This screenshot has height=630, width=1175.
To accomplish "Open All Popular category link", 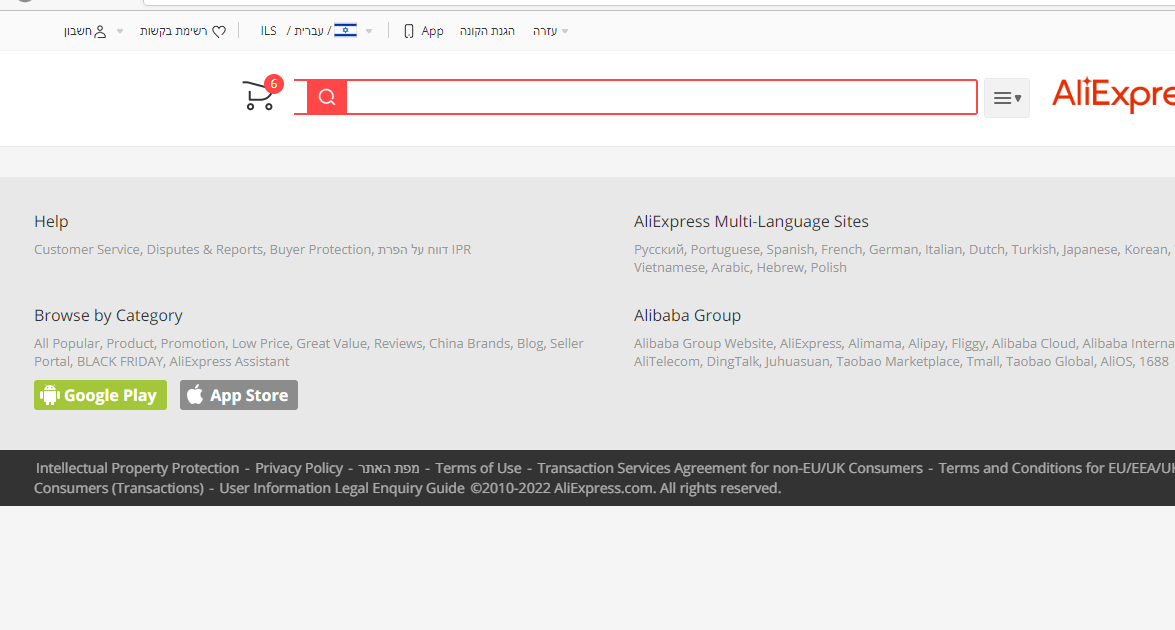I will coord(67,343).
